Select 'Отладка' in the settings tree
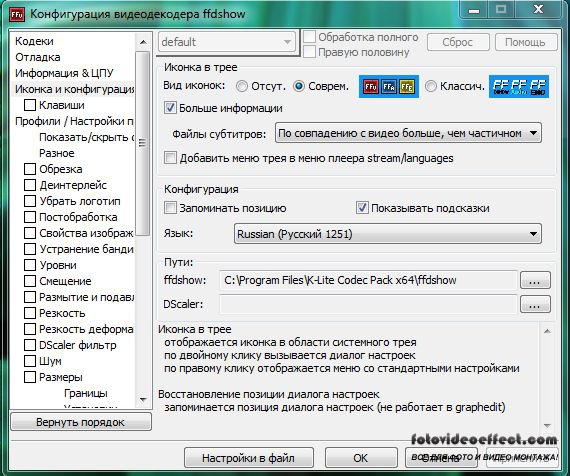Image resolution: width=570 pixels, height=476 pixels. tap(37, 57)
